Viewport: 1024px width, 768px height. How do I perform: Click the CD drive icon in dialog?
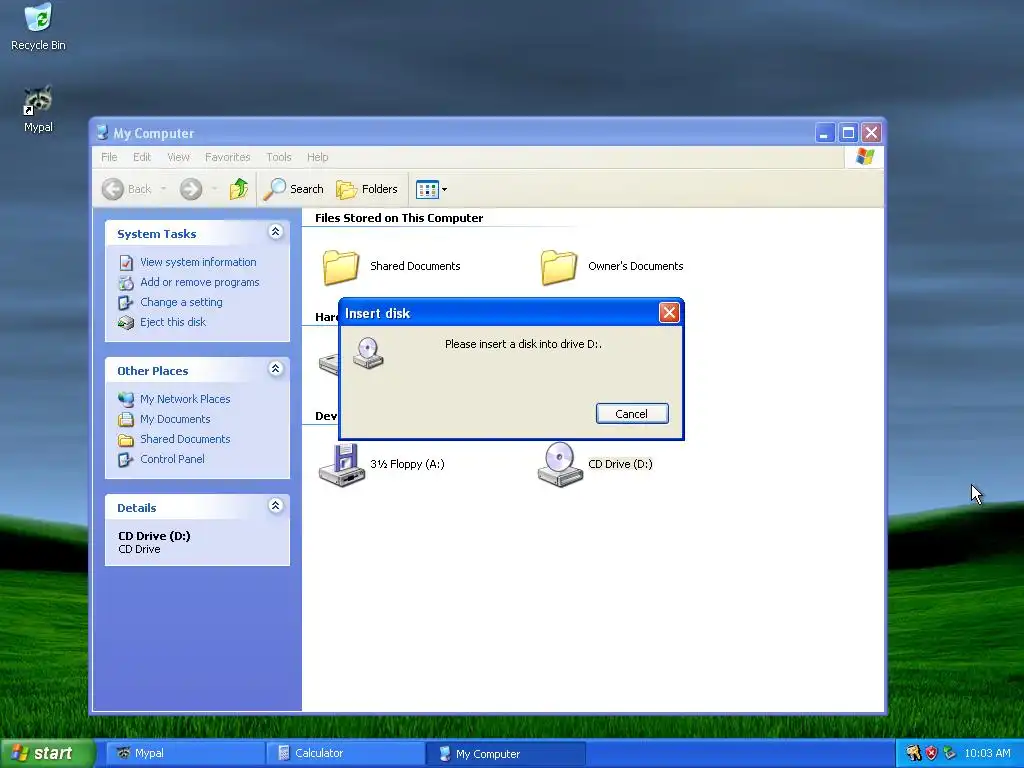(368, 353)
